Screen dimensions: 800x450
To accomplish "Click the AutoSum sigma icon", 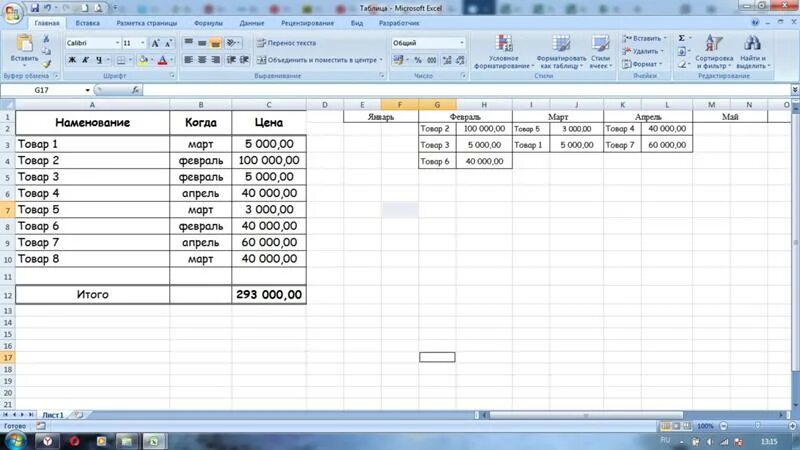I will click(682, 38).
